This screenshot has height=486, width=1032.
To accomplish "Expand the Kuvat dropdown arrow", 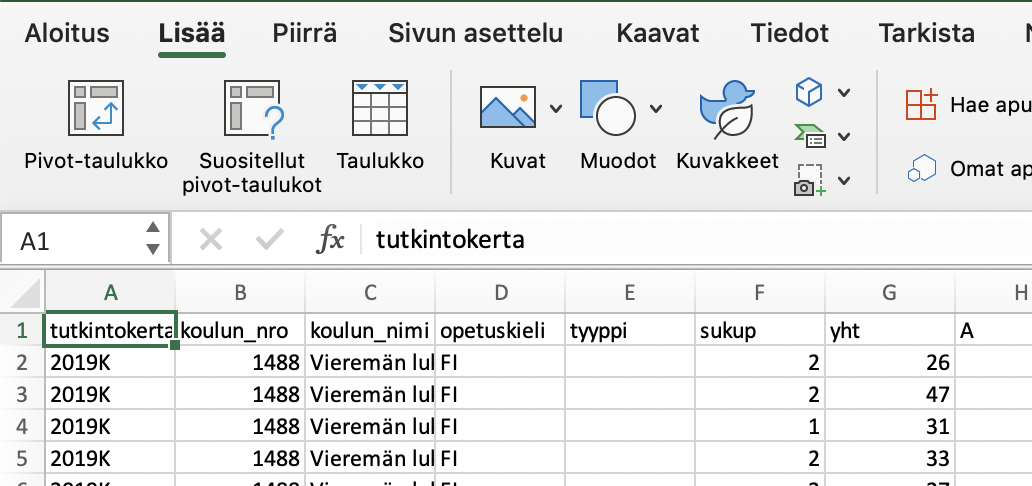I will [x=556, y=108].
